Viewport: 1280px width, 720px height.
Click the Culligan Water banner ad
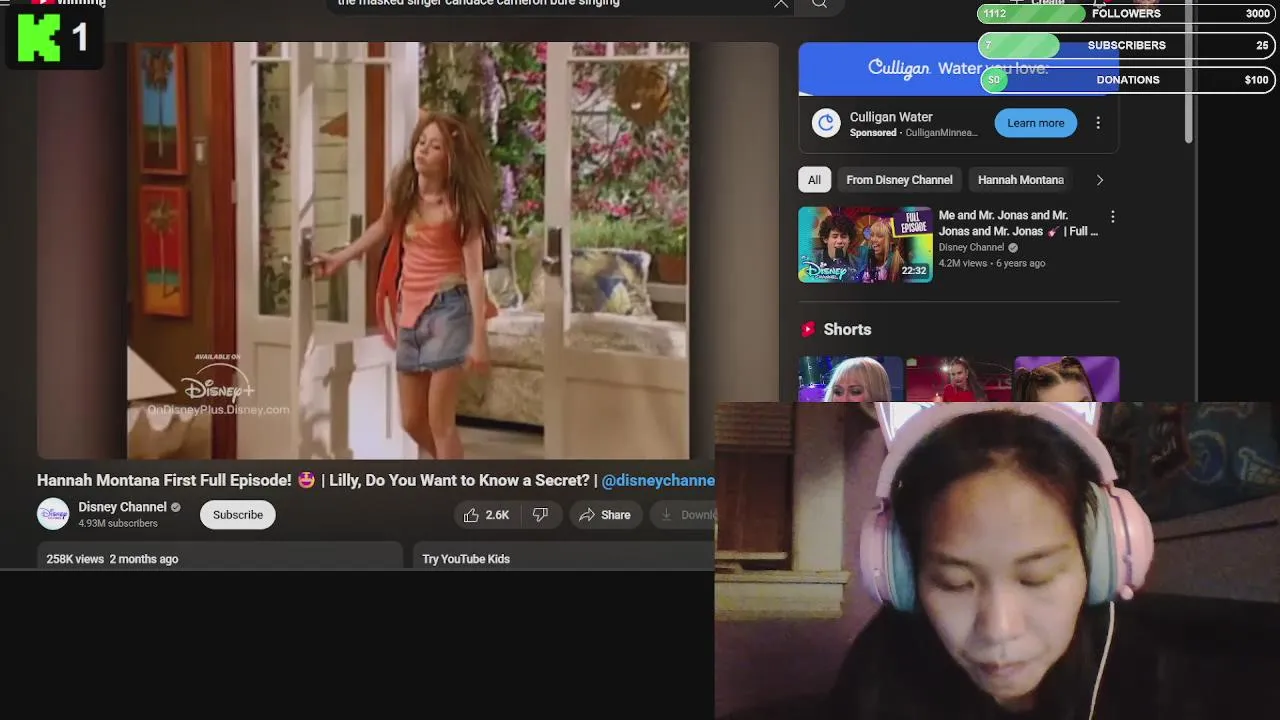point(958,69)
